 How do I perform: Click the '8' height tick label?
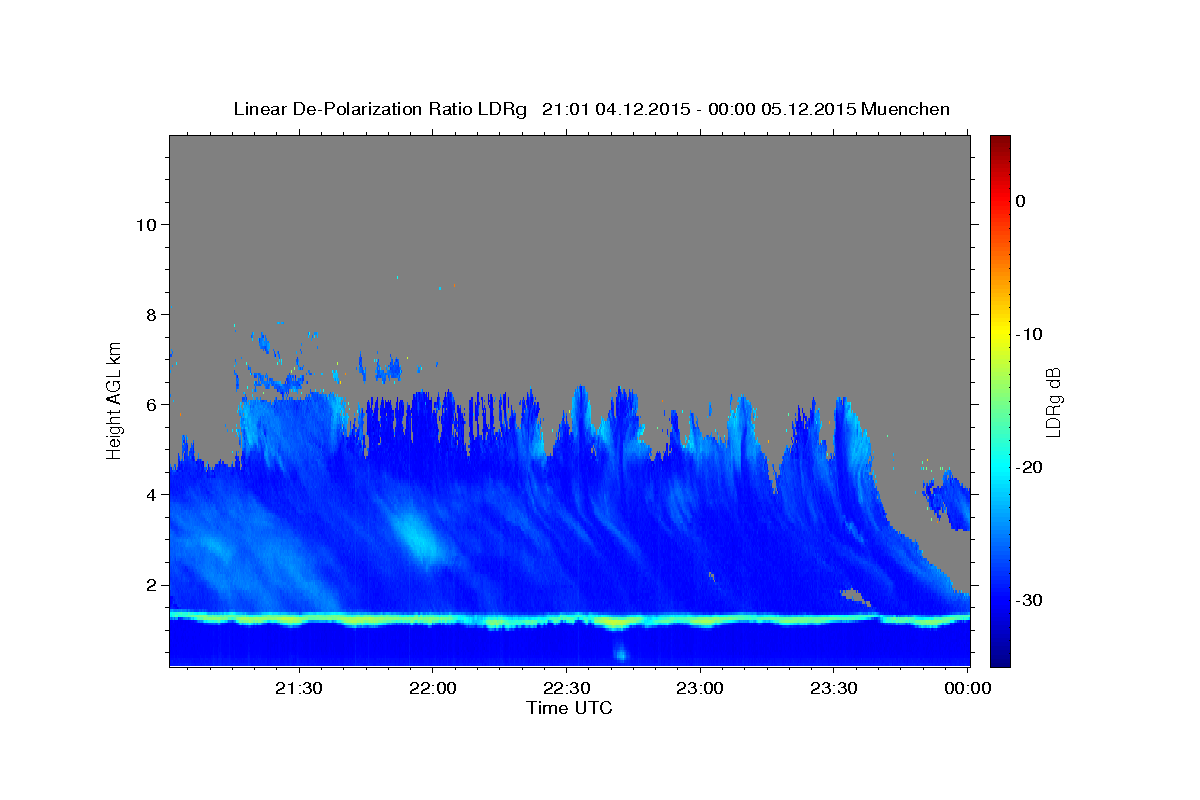click(x=149, y=314)
